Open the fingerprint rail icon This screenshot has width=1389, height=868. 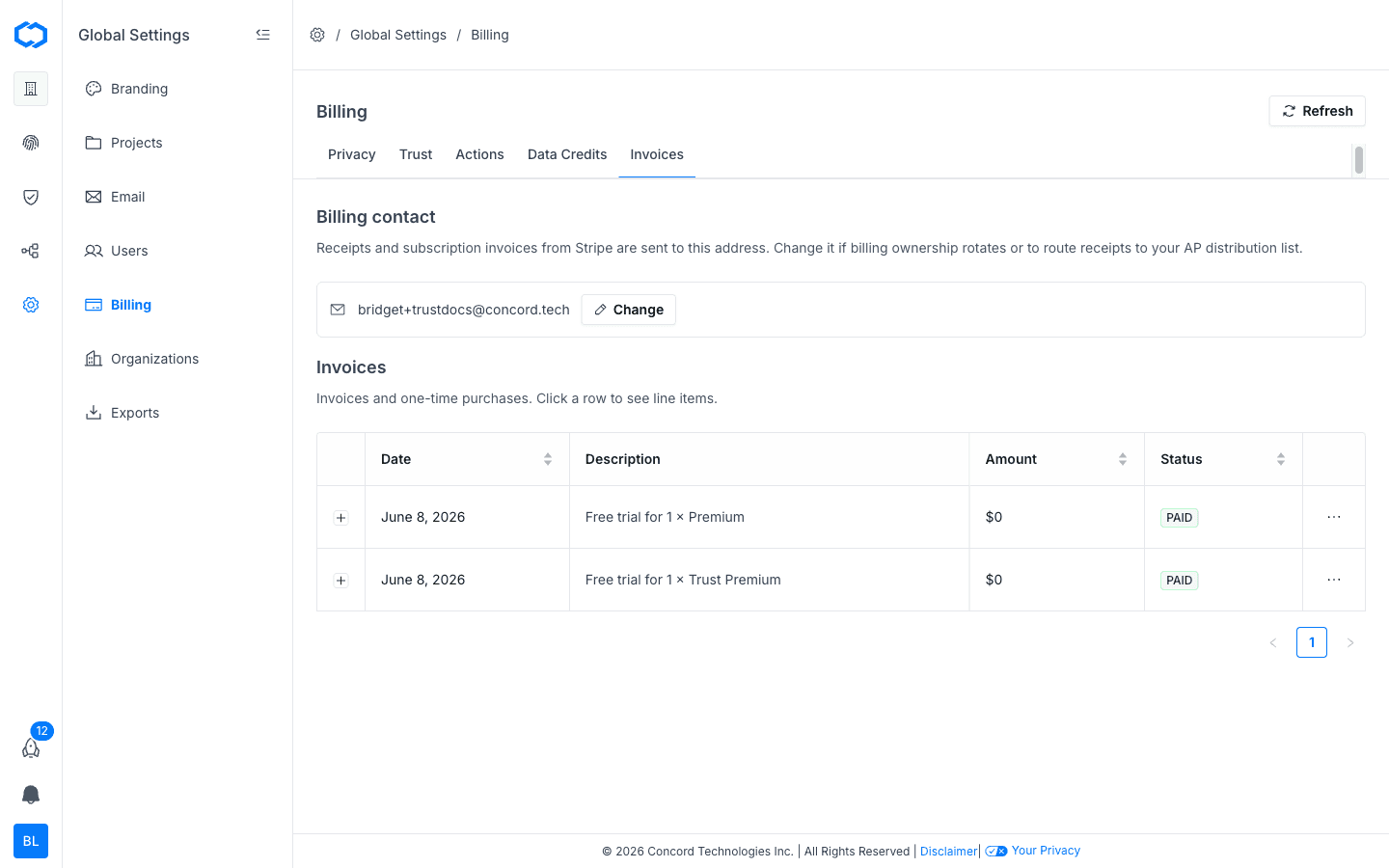coord(31,143)
